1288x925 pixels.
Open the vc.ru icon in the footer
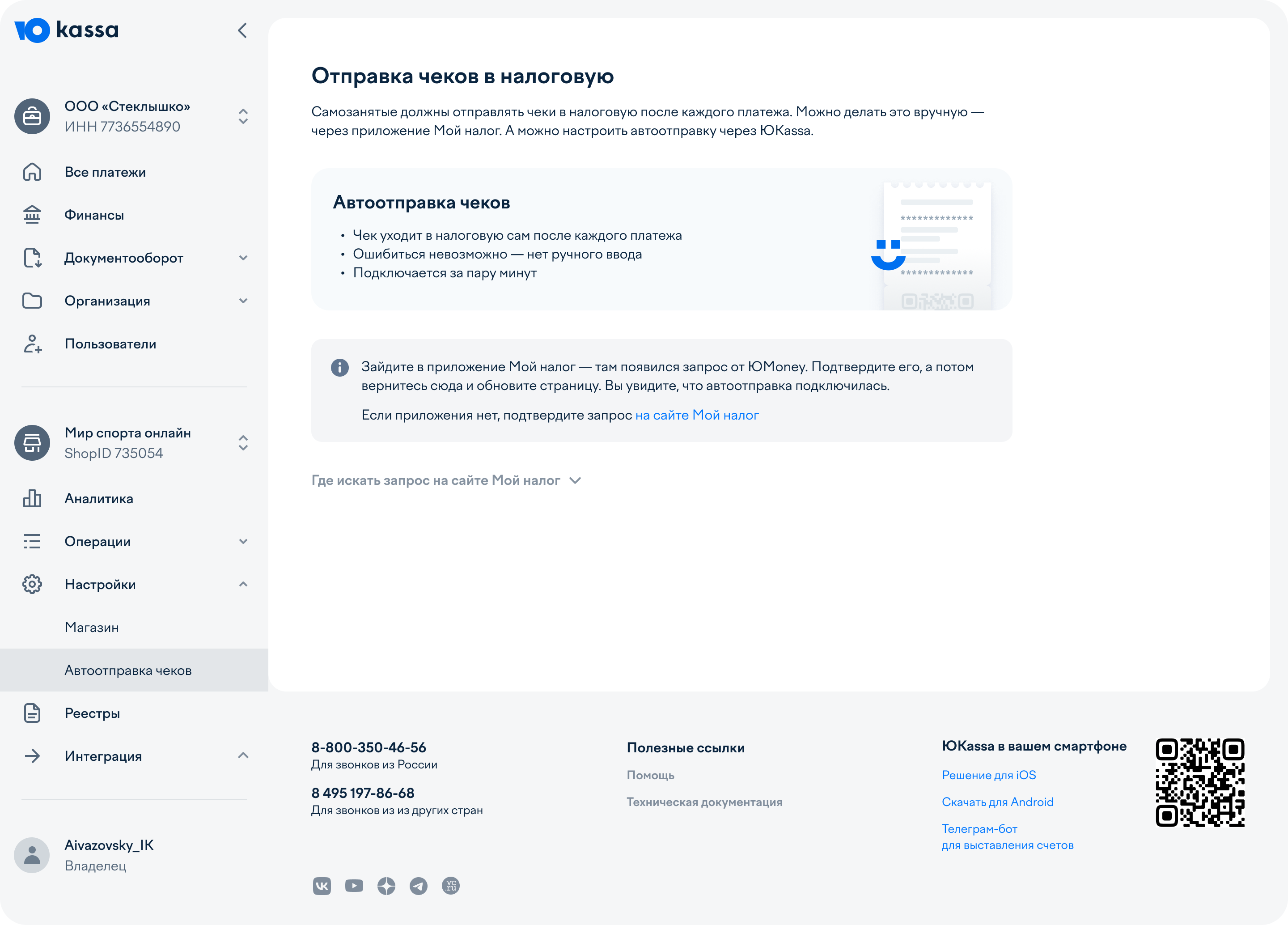pos(451,886)
